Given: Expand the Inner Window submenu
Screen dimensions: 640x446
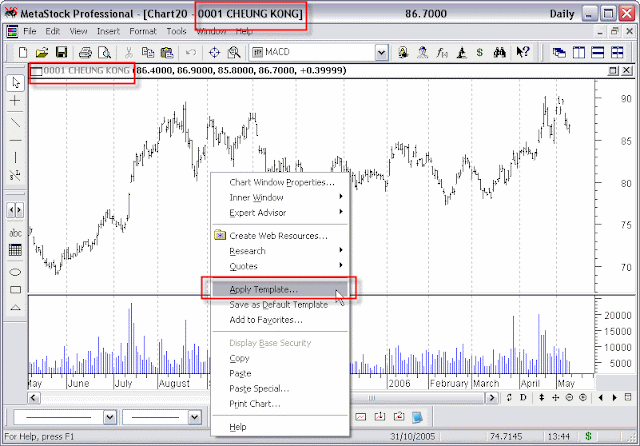Looking at the screenshot, I should pos(280,197).
